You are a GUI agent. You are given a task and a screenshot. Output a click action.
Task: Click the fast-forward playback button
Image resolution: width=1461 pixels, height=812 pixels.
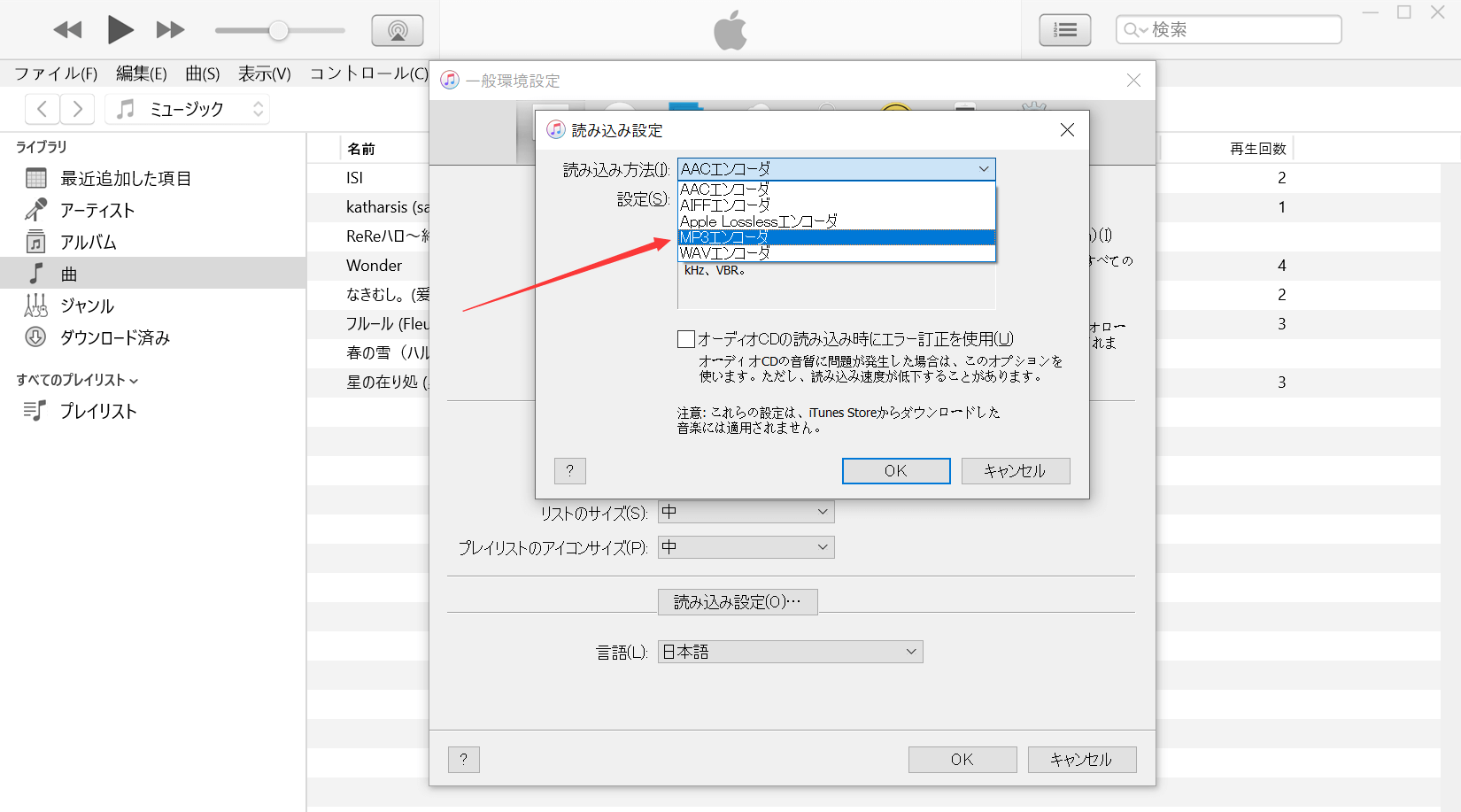(x=170, y=30)
